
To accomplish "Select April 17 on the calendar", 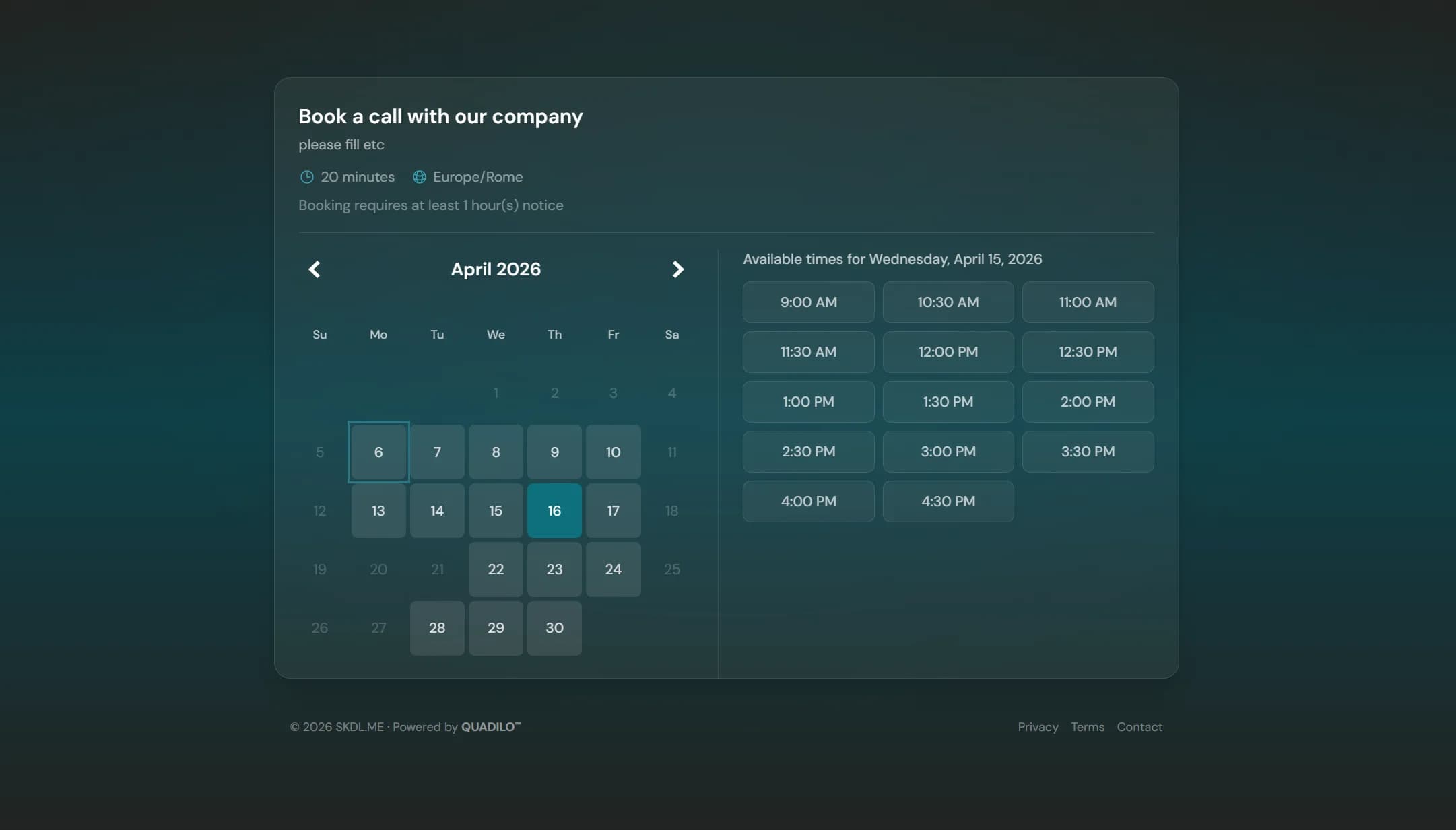I will (613, 511).
